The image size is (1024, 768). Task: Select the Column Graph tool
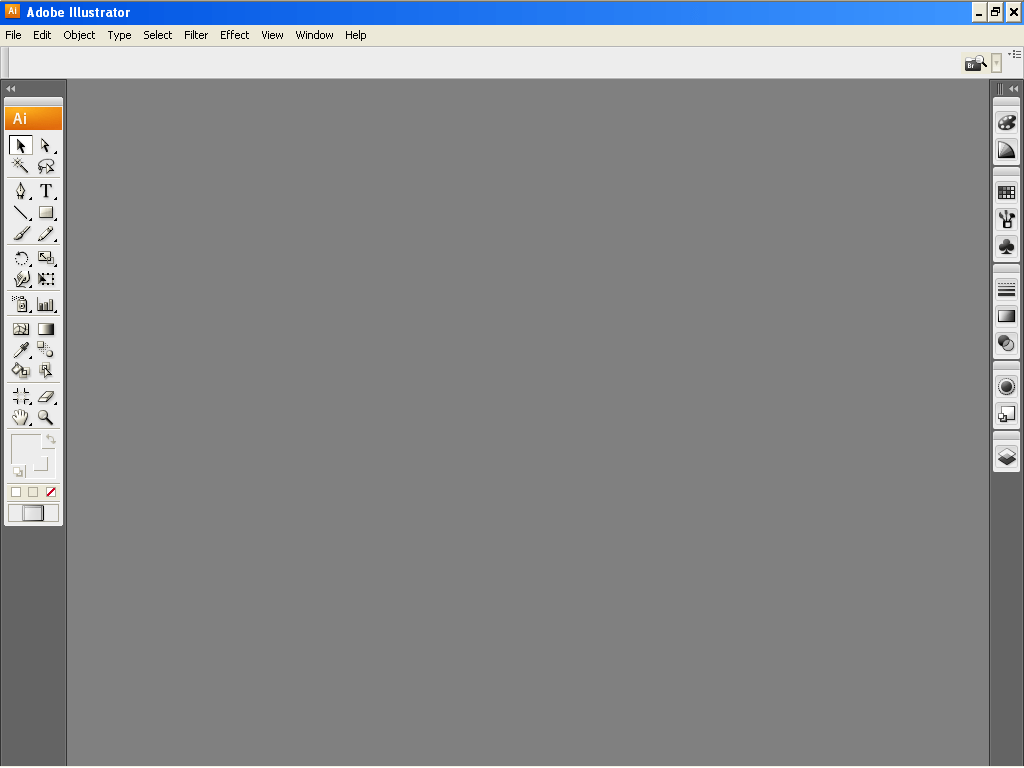45,304
